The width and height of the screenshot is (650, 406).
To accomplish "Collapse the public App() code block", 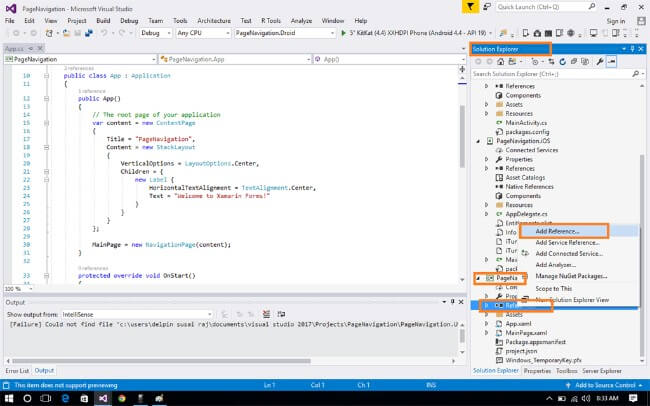I will (45, 98).
